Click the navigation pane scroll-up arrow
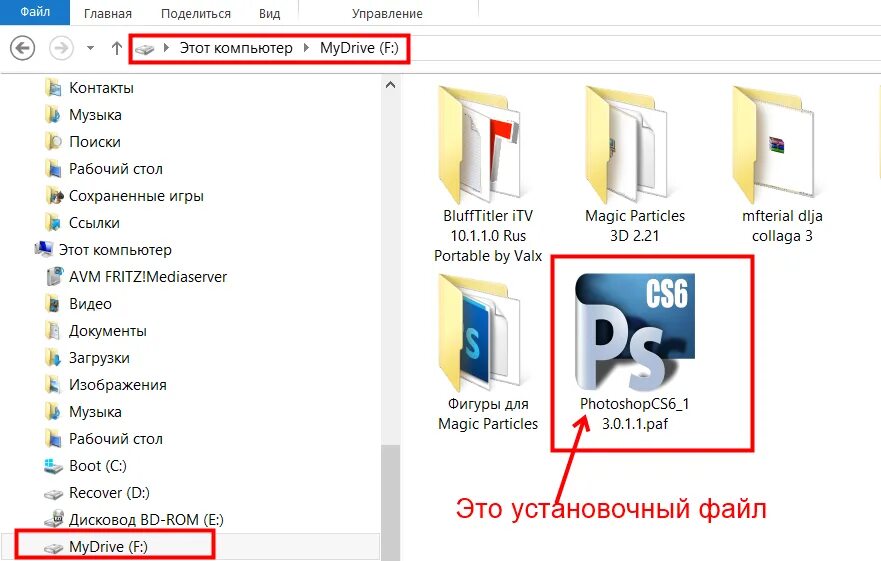 click(390, 85)
